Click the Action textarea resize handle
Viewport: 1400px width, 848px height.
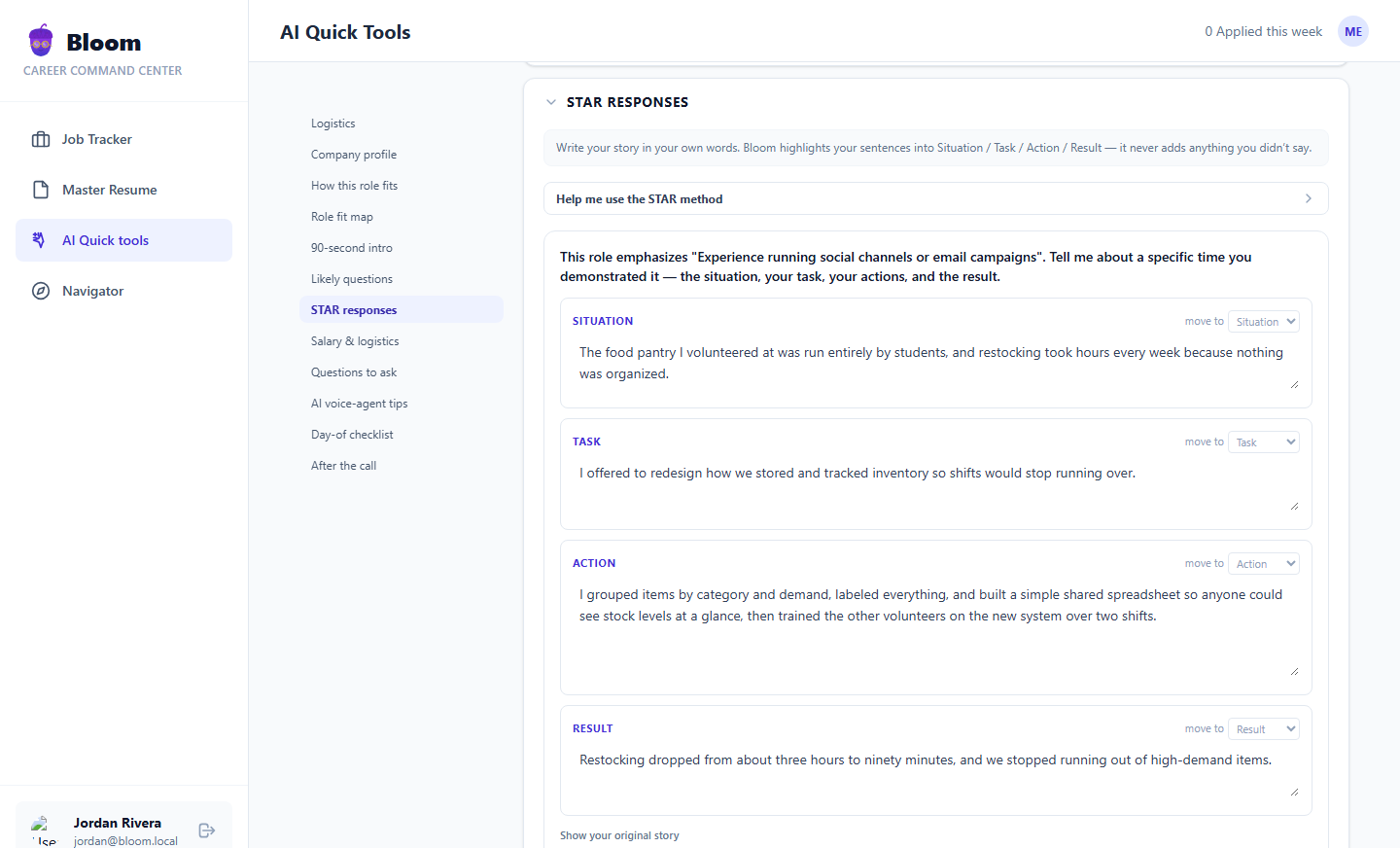(x=1294, y=672)
